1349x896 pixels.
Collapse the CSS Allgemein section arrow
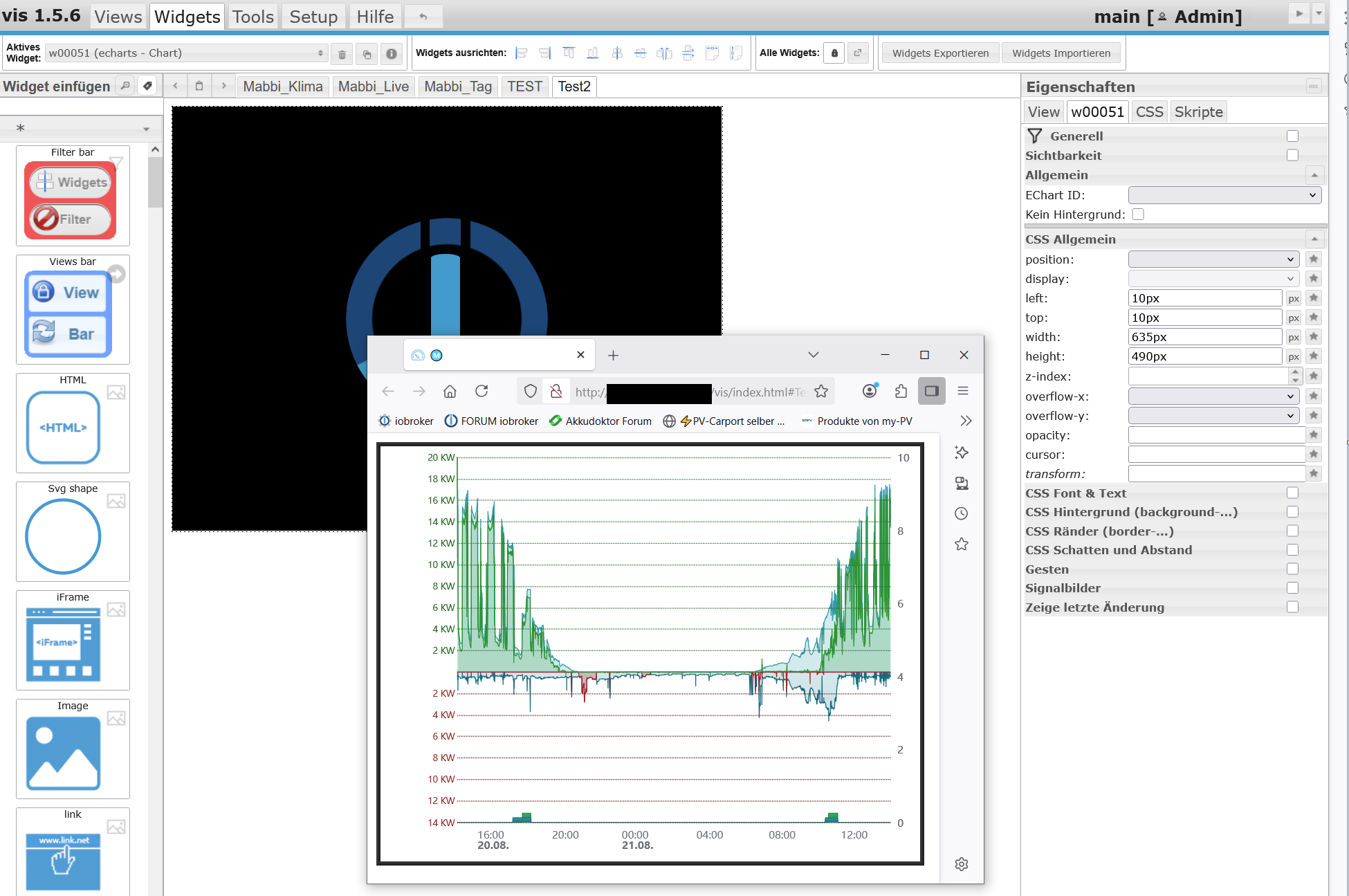pos(1314,239)
